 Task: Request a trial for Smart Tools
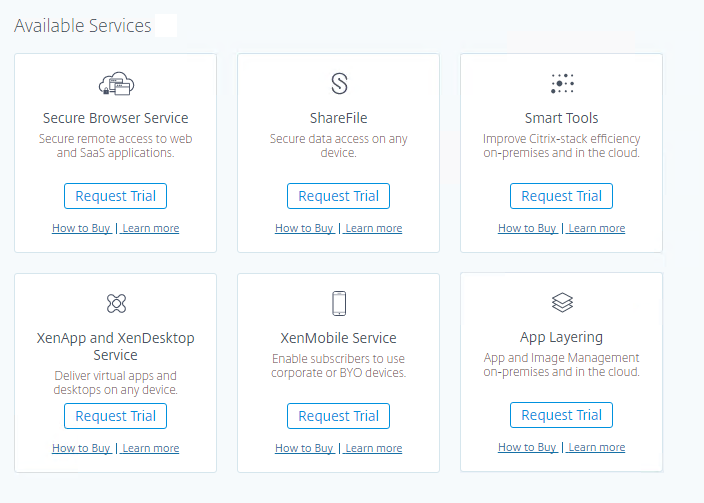[561, 196]
